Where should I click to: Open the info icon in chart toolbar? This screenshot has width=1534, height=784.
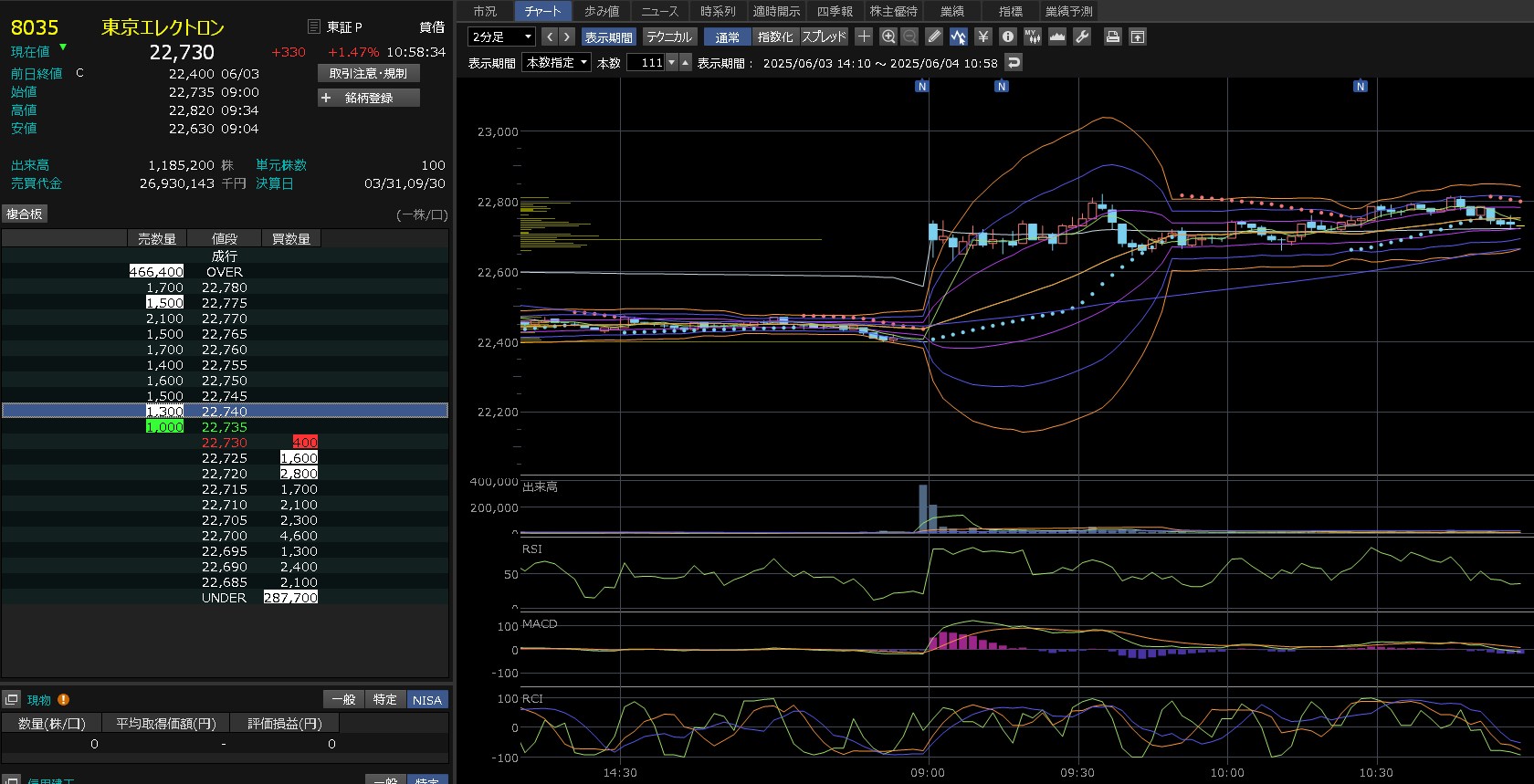(1008, 37)
